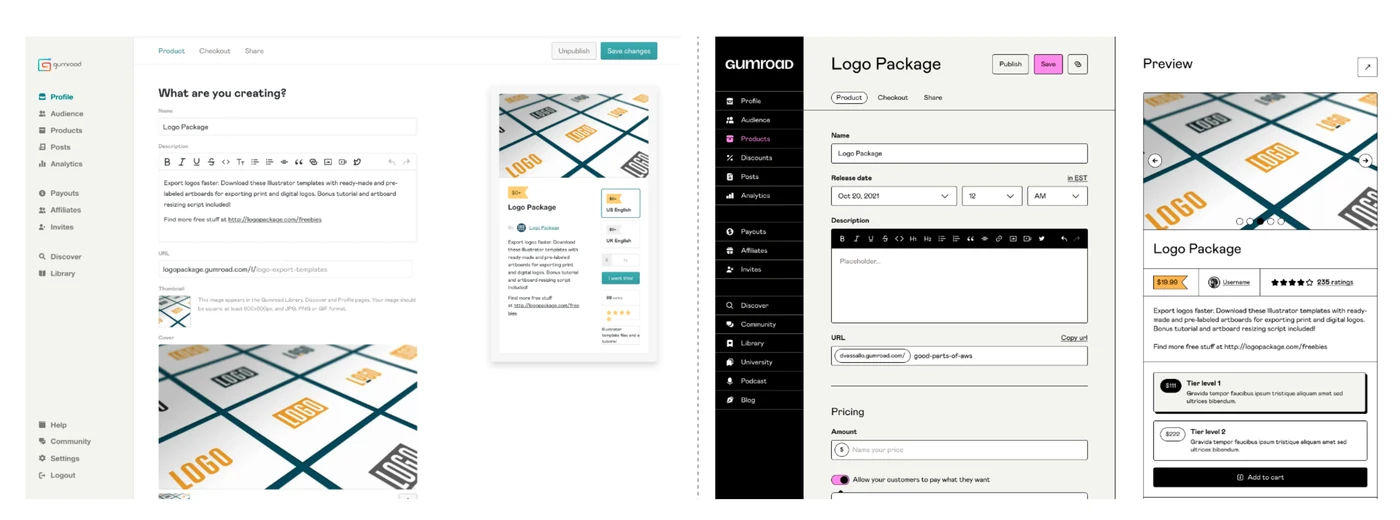Click Italic icon in old design's description toolbar

(182, 162)
